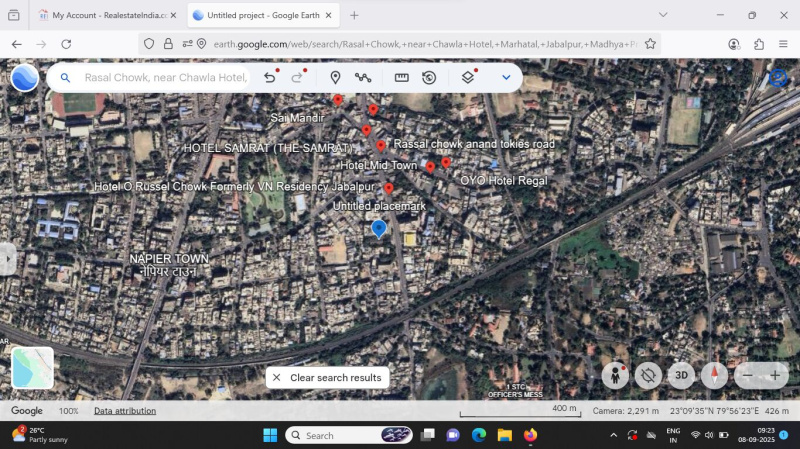Open Firefox from the taskbar
This screenshot has height=449, width=800.
[530, 435]
